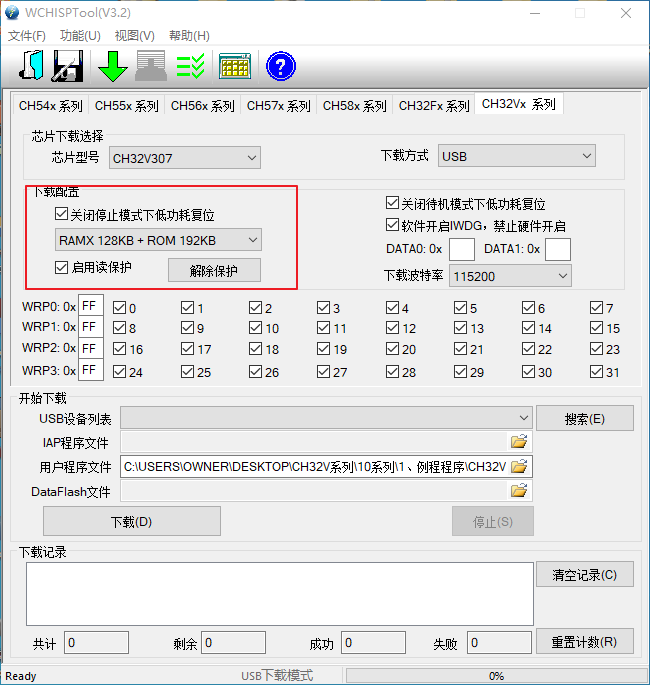
Task: Click the 失败 count field
Action: point(499,642)
